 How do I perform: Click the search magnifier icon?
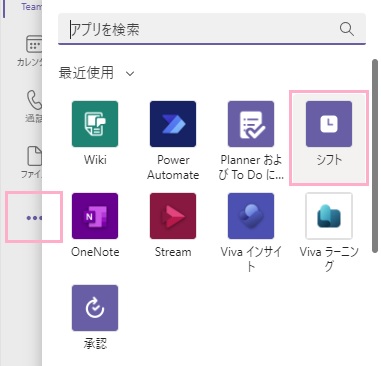(347, 29)
